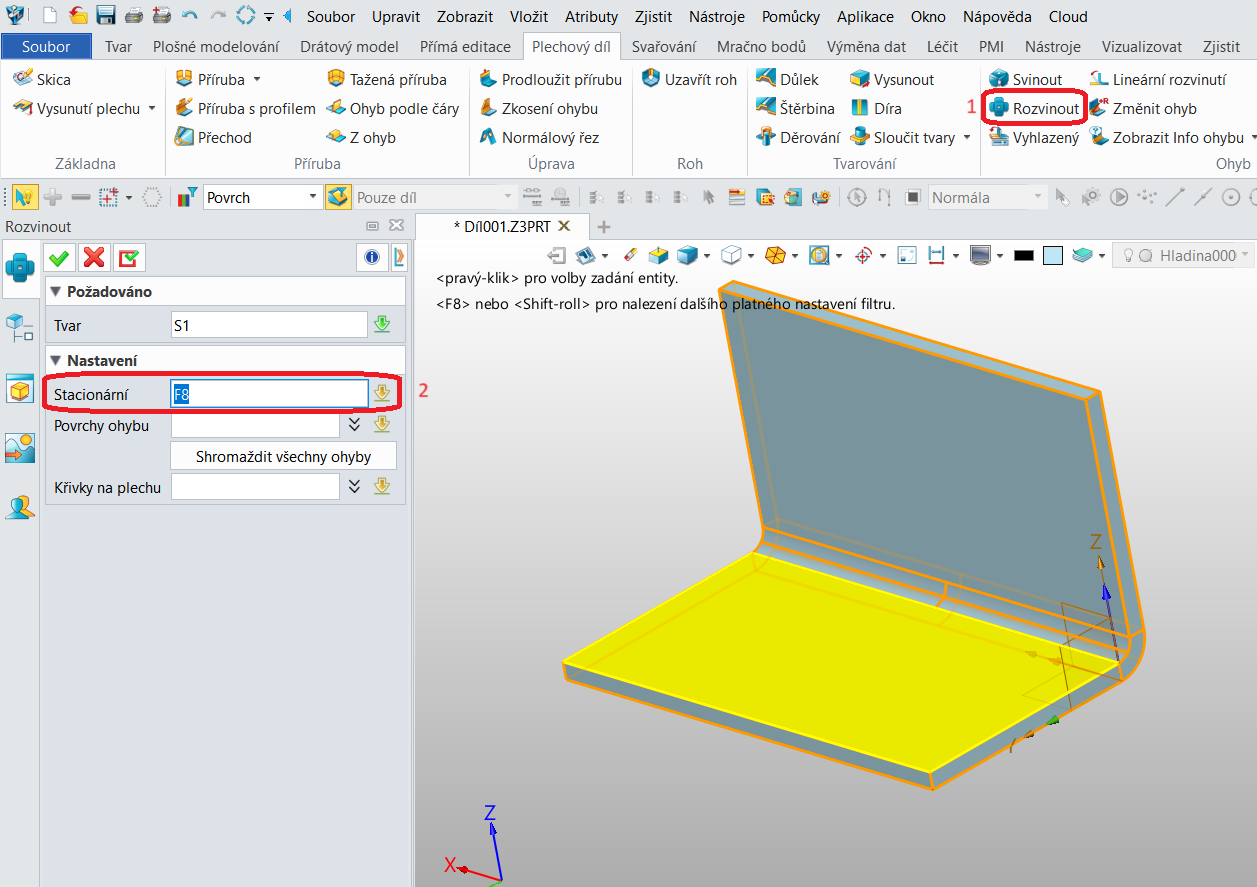Click the Tvar input field
Image resolution: width=1257 pixels, height=887 pixels.
(269, 325)
